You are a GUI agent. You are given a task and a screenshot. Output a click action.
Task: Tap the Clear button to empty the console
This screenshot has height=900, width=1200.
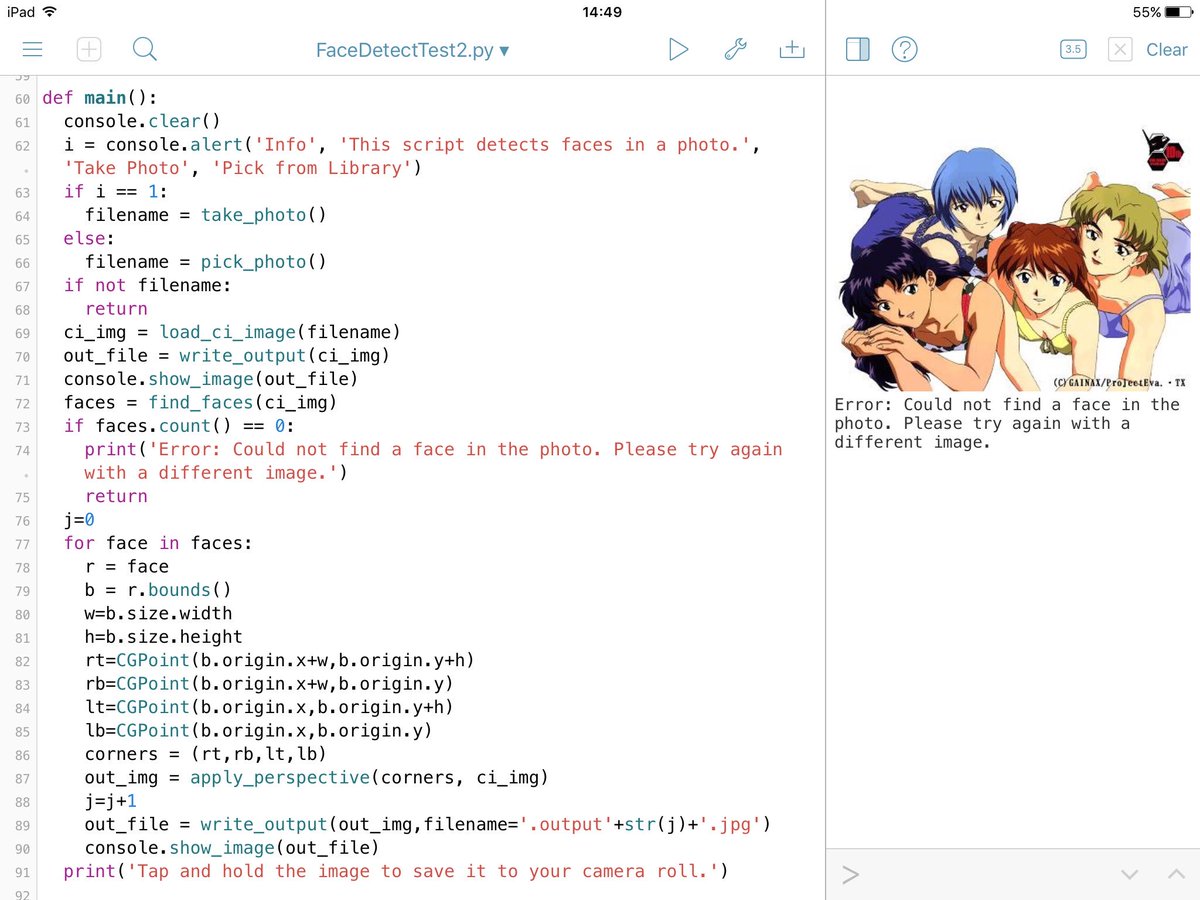(1165, 48)
